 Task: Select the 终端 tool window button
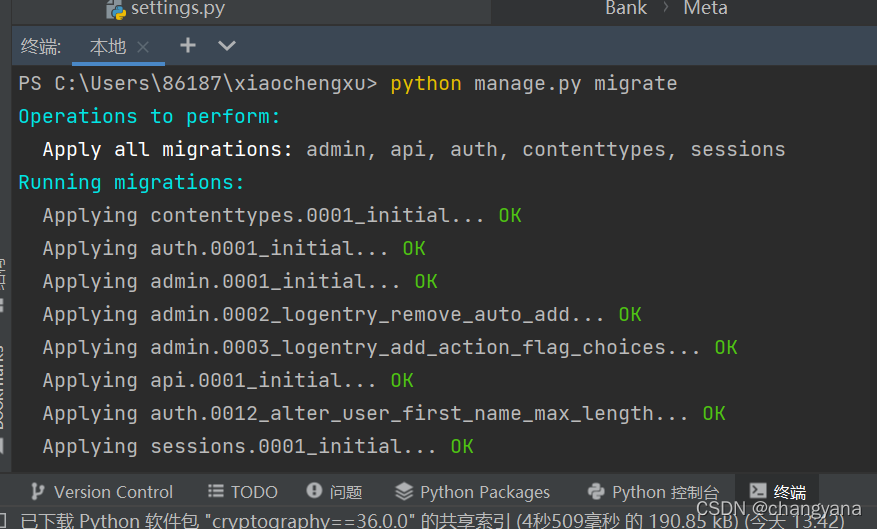click(777, 491)
